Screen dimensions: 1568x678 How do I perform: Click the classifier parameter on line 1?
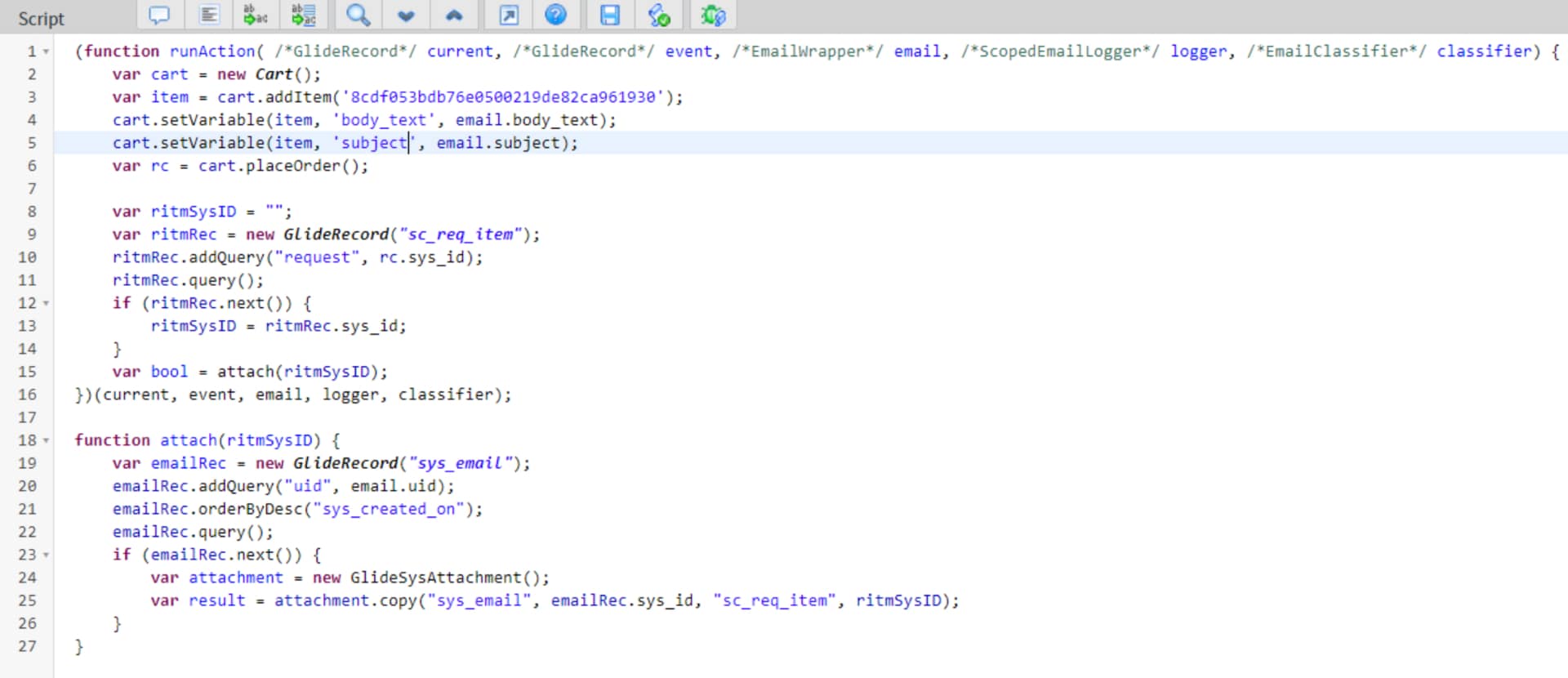point(1484,51)
